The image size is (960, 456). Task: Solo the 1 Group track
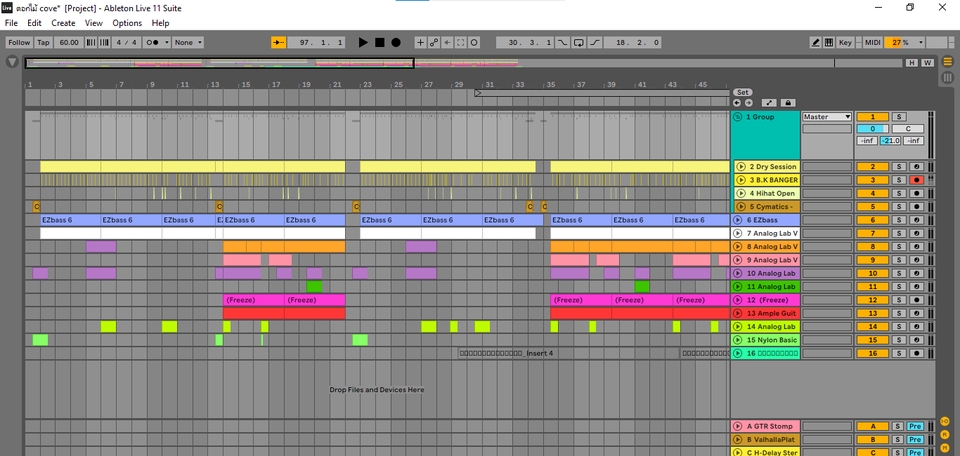(898, 117)
